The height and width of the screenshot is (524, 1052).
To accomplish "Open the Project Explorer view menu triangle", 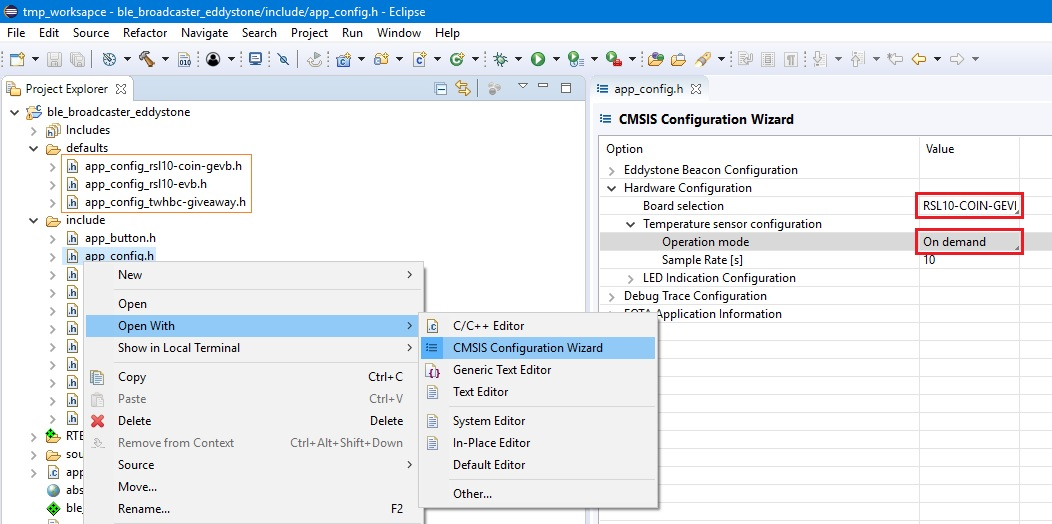I will (x=523, y=87).
